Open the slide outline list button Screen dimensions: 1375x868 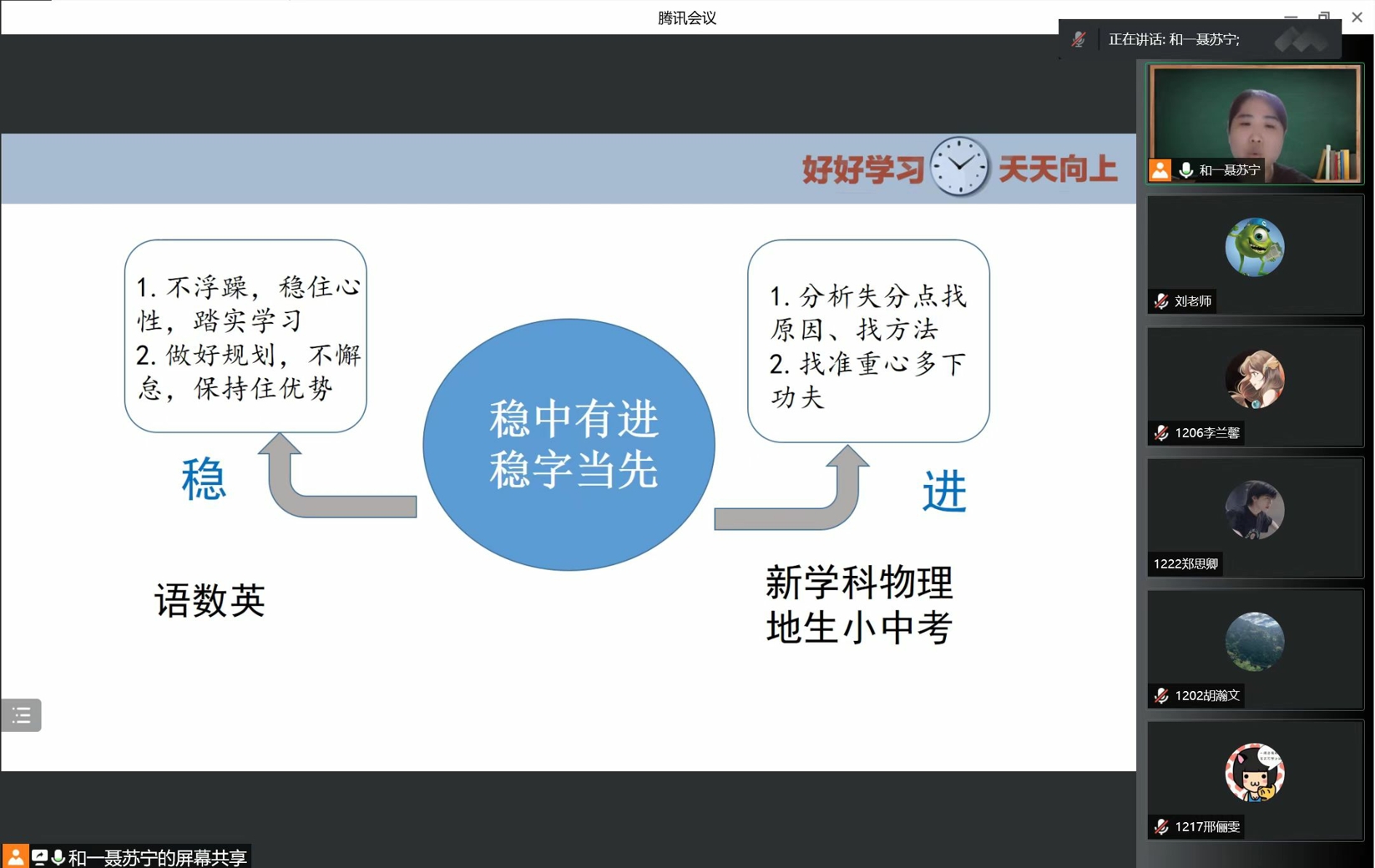tap(22, 715)
